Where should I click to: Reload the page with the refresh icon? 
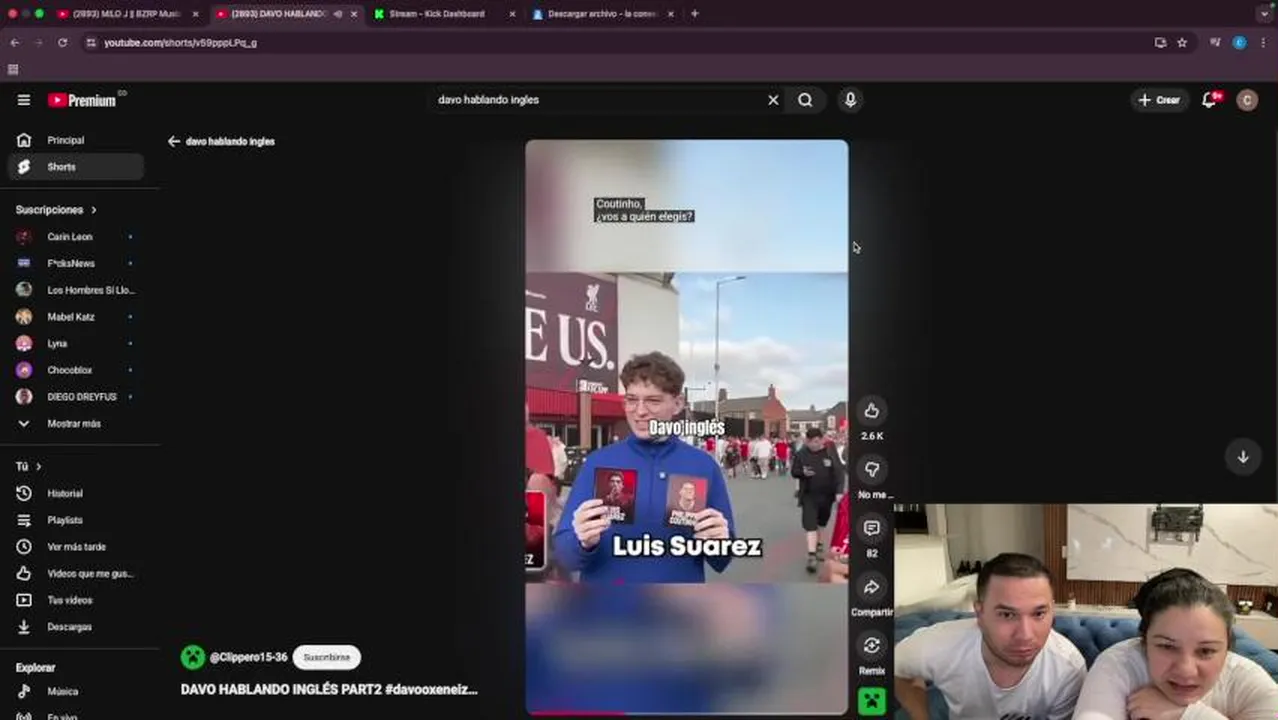pos(62,43)
